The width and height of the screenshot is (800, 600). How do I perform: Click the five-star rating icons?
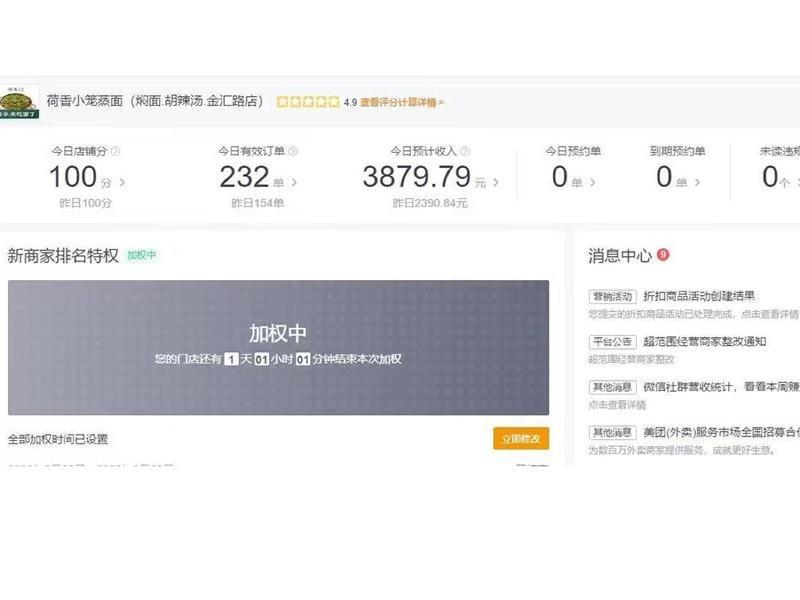click(x=308, y=102)
